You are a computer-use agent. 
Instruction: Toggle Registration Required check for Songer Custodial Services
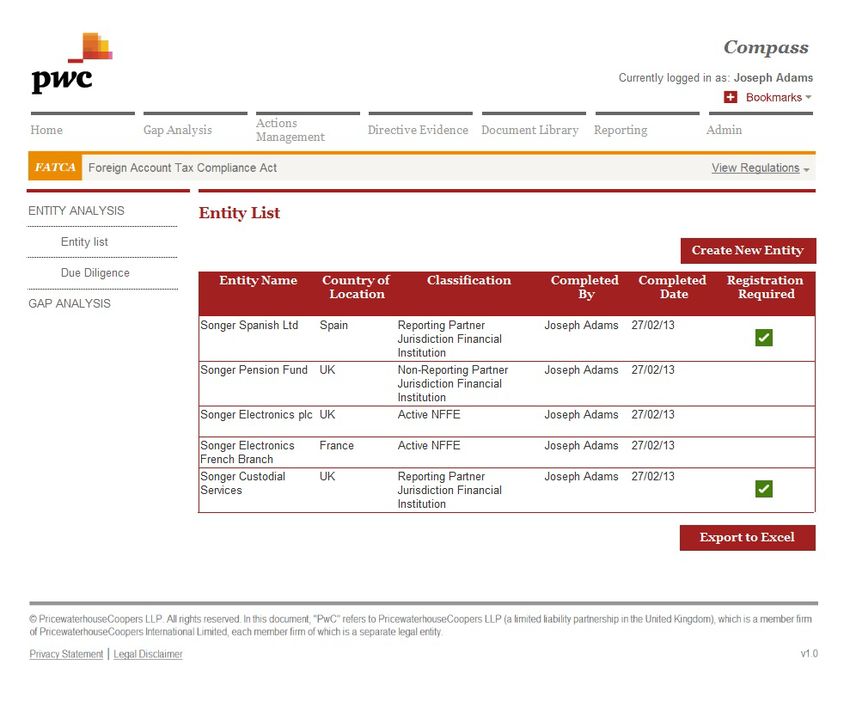763,489
